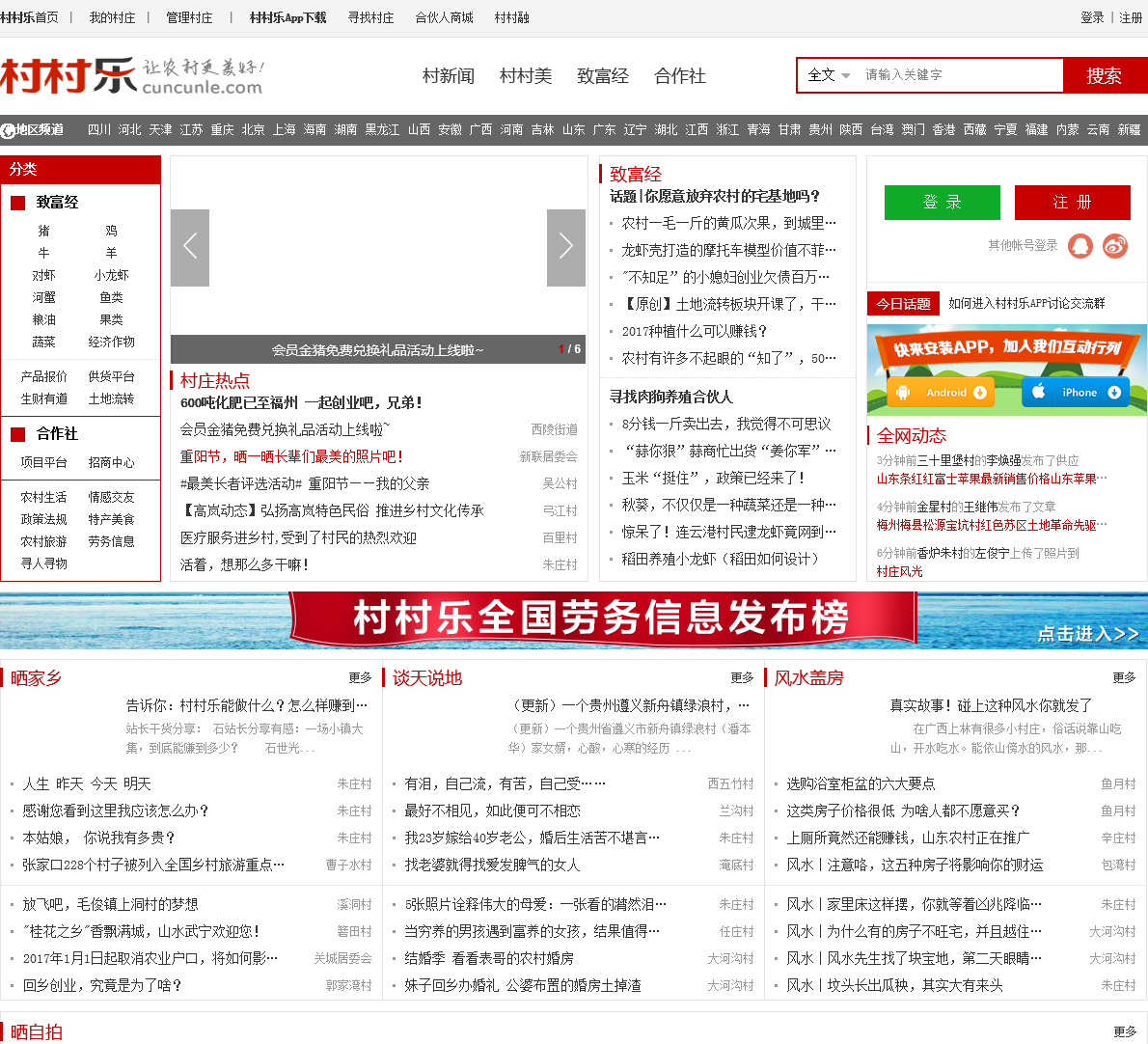
Task: Open 人生 昨天 今天 明天 post
Action: pyautogui.click(x=87, y=784)
